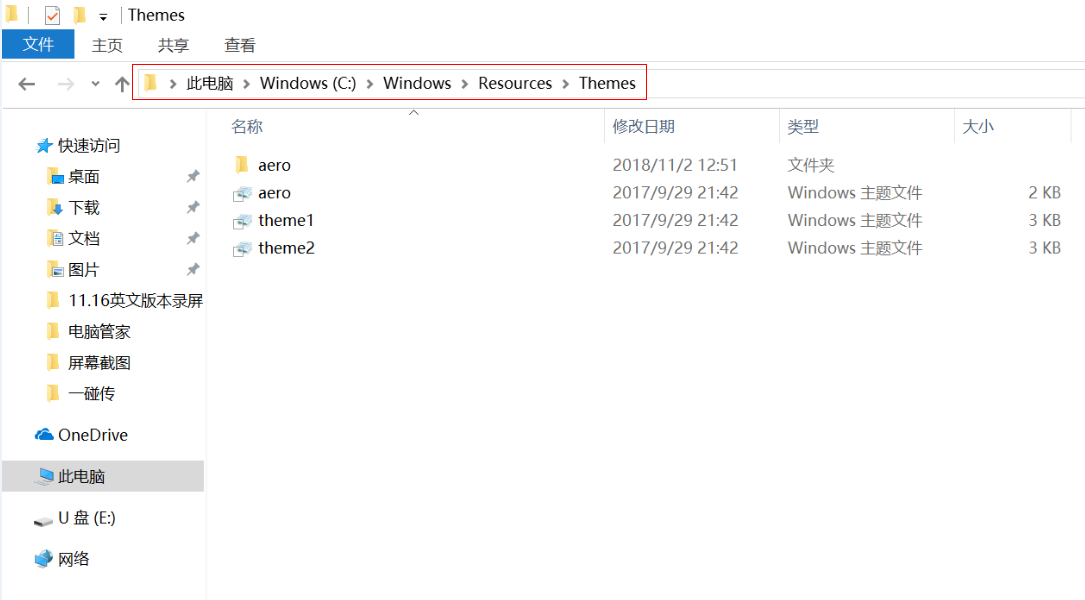Click the Up directory arrow

coord(122,84)
